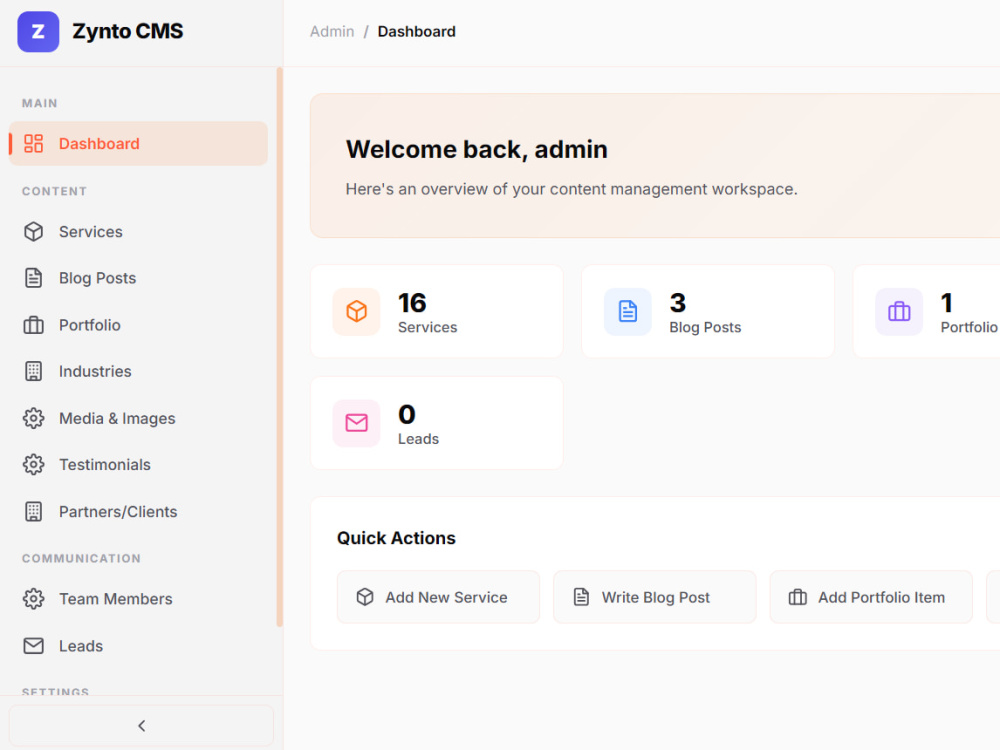Open the 0 Leads stat card
Screen dimensions: 1000x750
tap(437, 423)
